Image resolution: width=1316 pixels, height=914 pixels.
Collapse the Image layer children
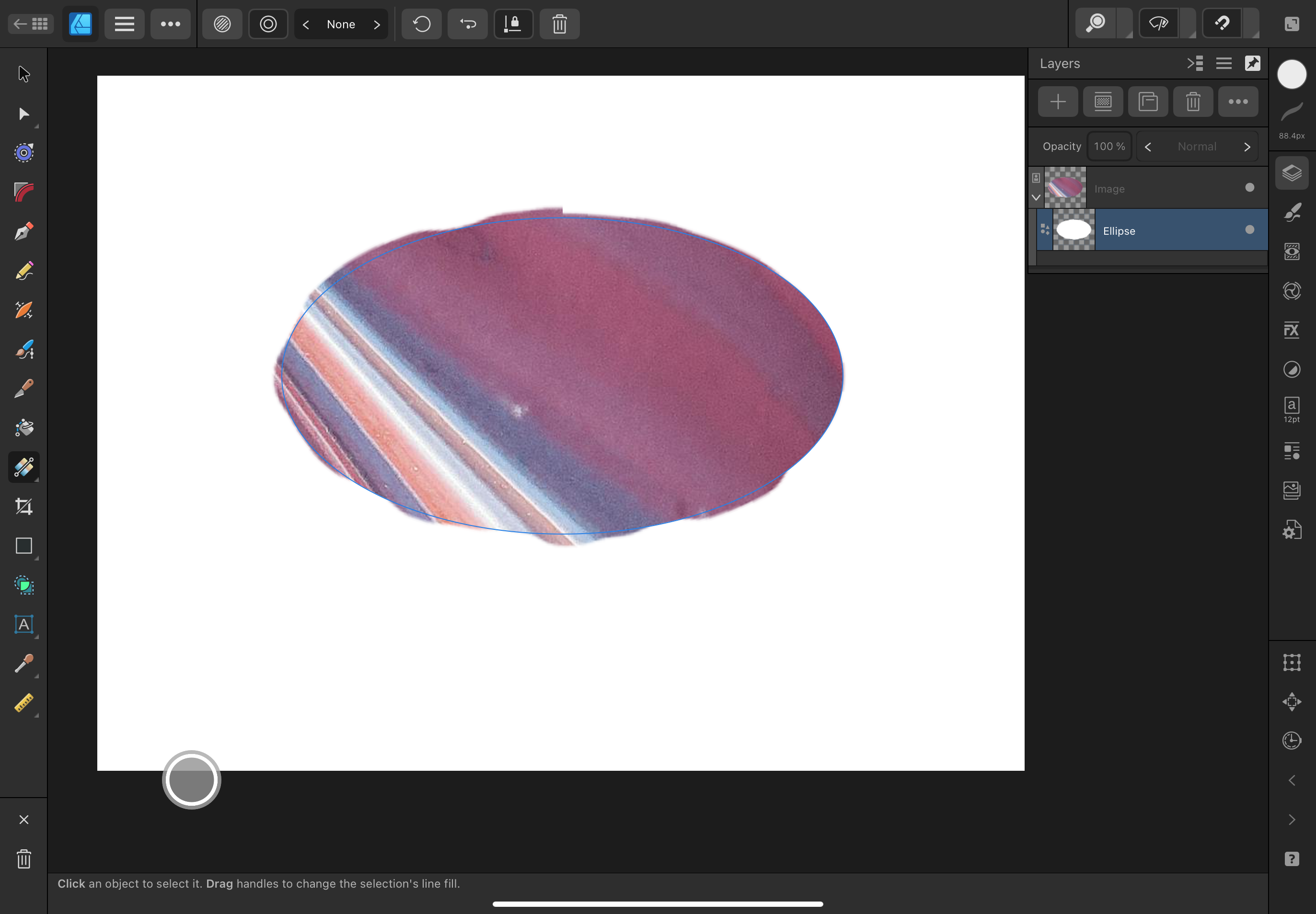(x=1036, y=197)
